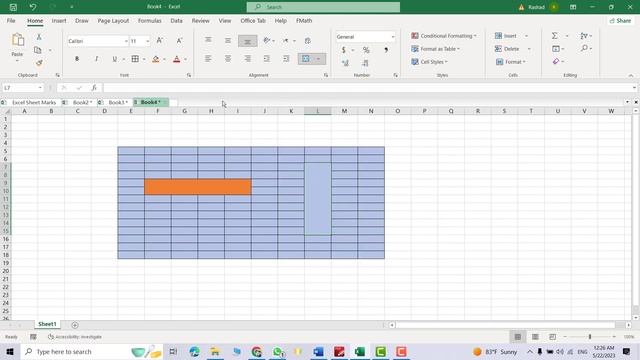640x360 pixels.
Task: Click the Clear eraser icon
Action: (x=556, y=61)
